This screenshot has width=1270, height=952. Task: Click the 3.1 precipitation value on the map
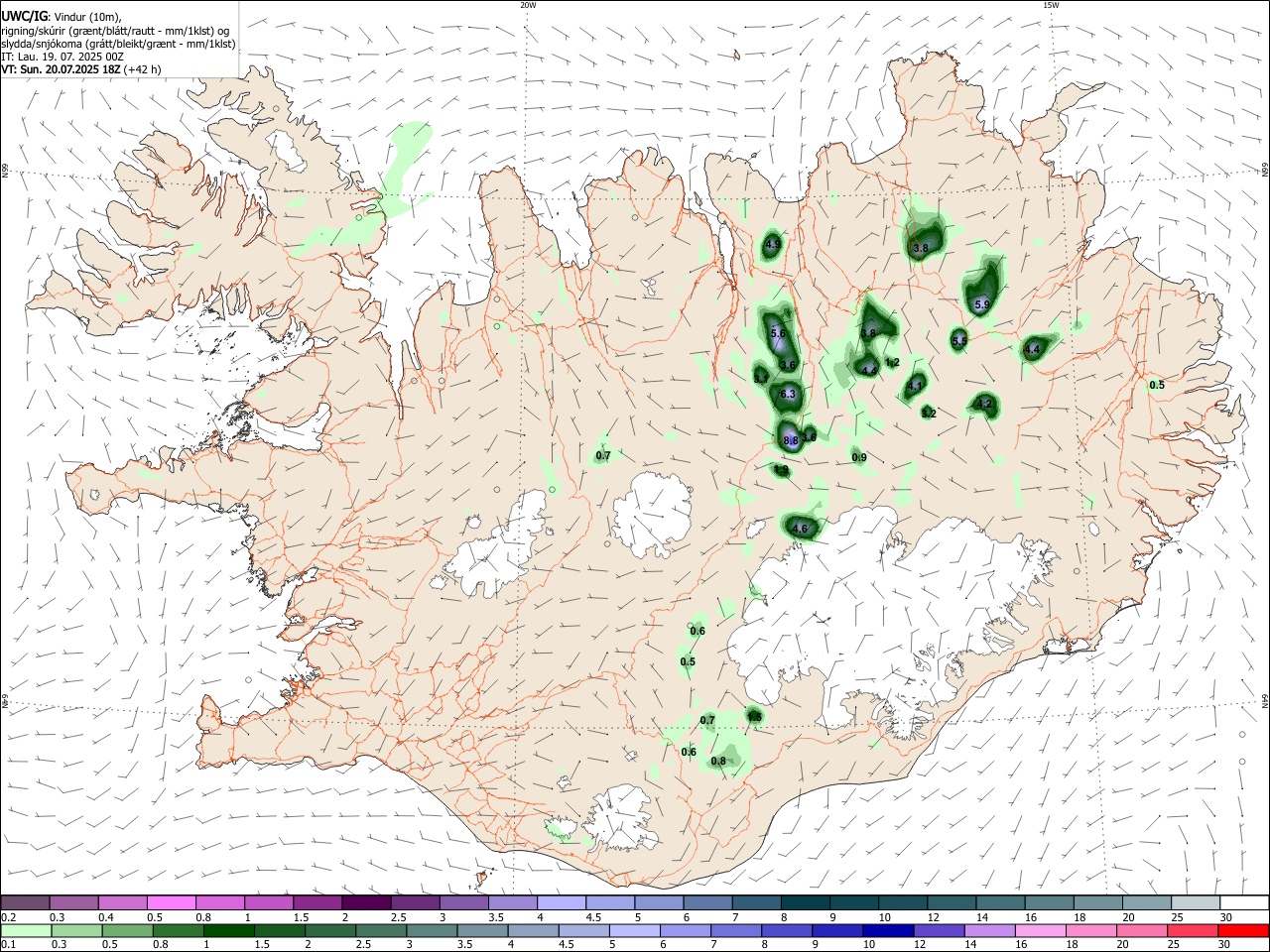click(x=761, y=378)
